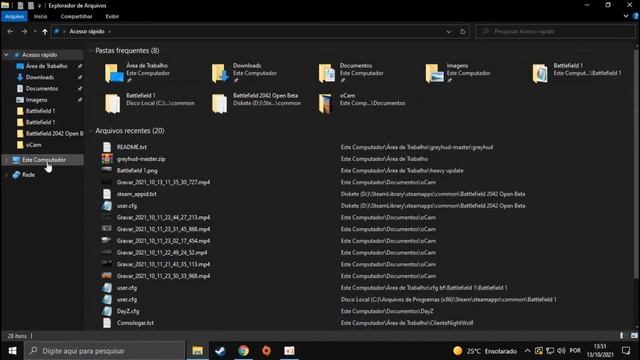
Task: Click the path ending in DayZ
Action: pos(387,311)
